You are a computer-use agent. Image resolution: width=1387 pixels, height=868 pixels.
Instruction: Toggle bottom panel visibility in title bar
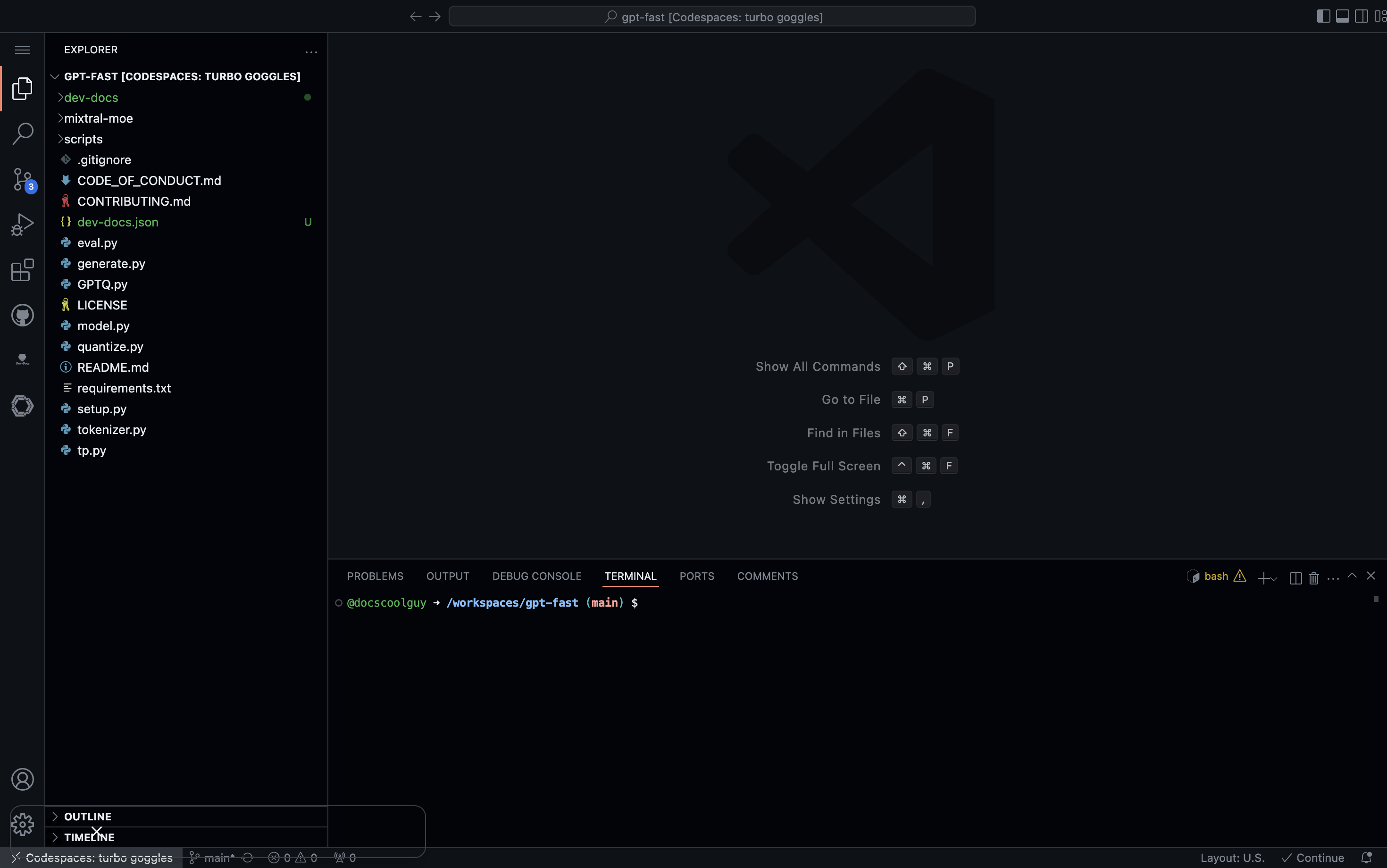[1342, 16]
